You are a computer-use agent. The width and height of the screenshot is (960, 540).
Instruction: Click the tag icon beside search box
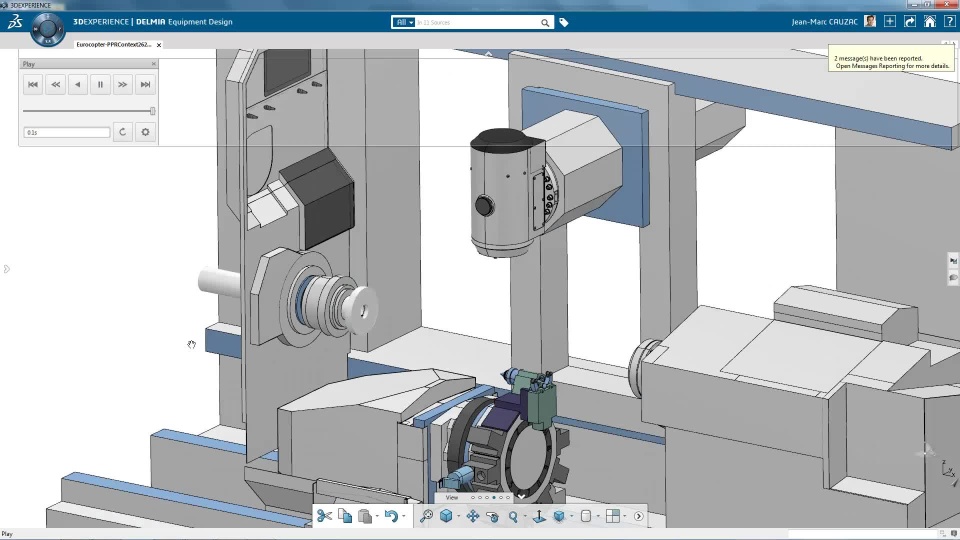point(564,22)
